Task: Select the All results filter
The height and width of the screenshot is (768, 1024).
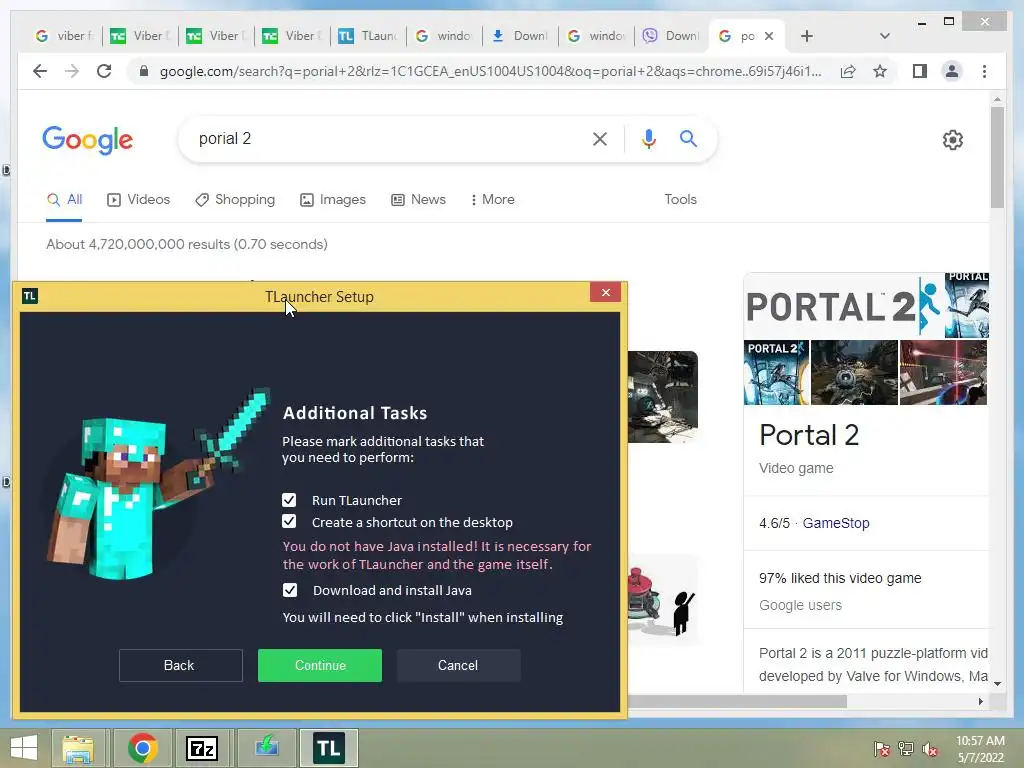Action: pyautogui.click(x=64, y=199)
